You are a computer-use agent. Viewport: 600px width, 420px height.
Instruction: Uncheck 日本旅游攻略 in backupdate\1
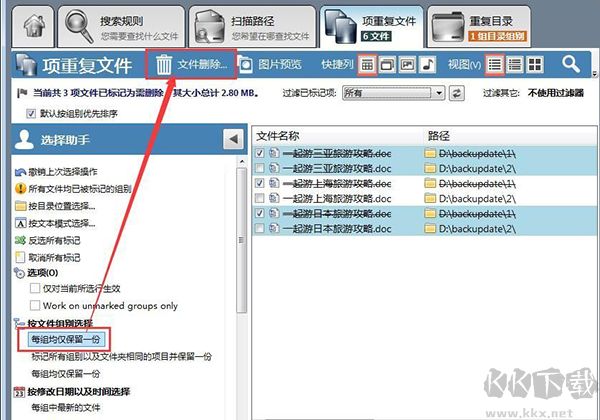point(259,213)
